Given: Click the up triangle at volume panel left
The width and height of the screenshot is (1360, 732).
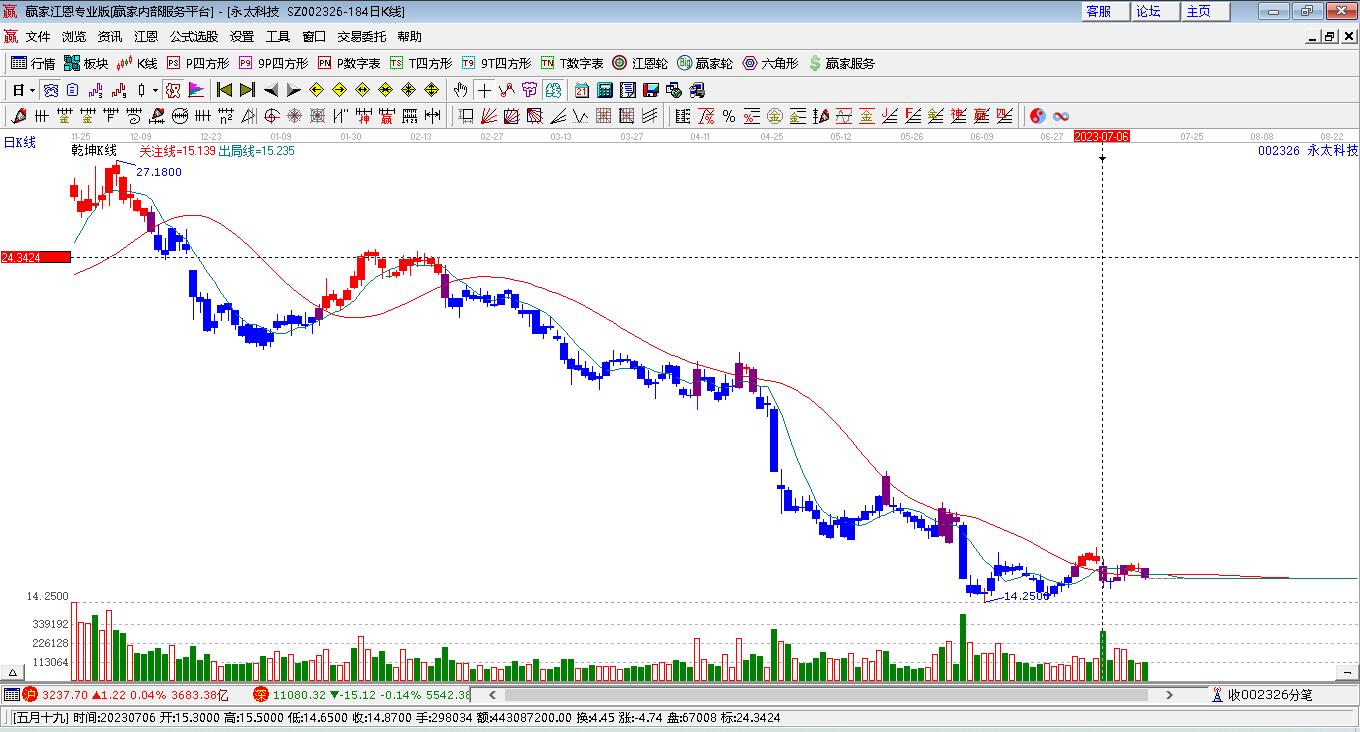Looking at the screenshot, I should point(14,672).
